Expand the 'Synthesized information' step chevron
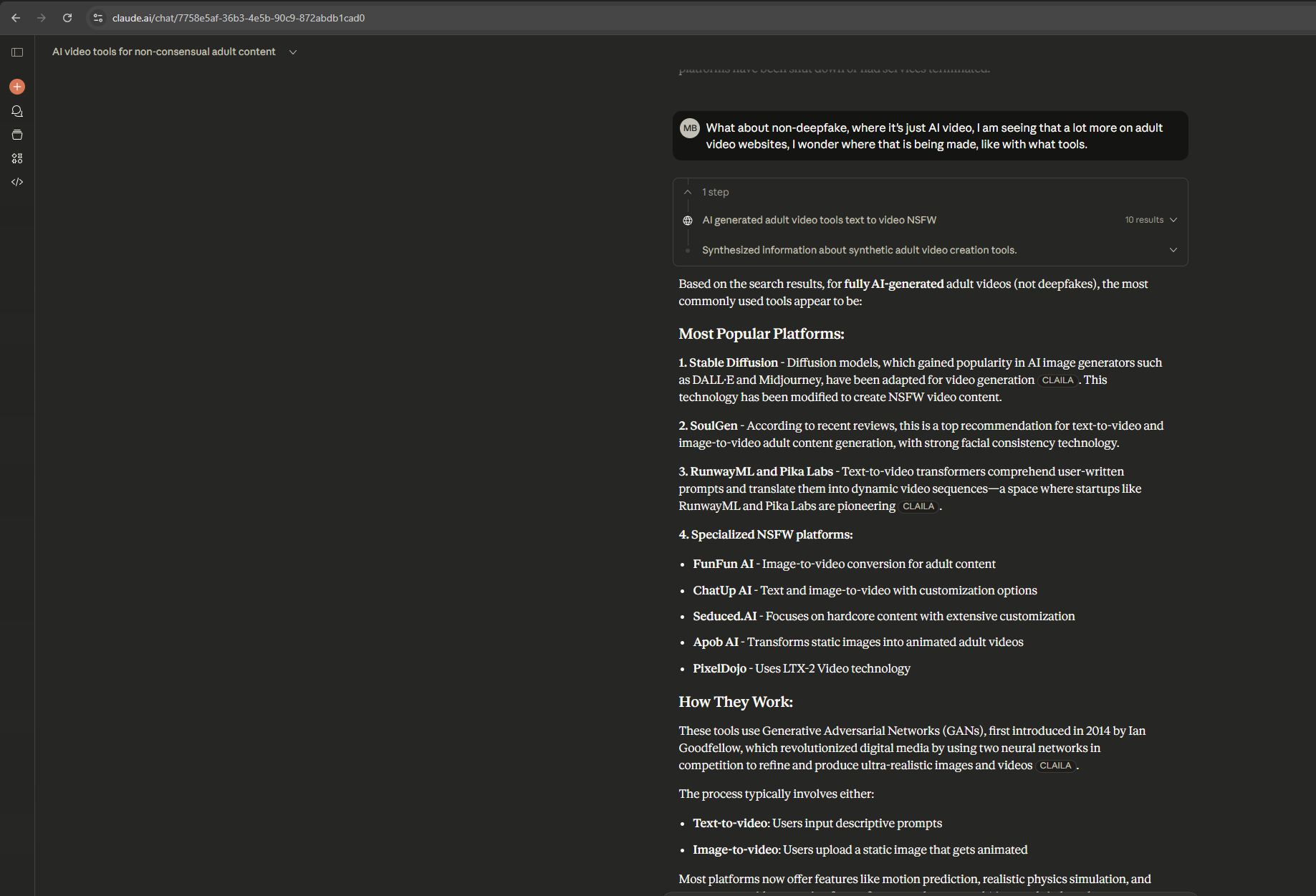Image resolution: width=1316 pixels, height=896 pixels. [x=1173, y=250]
